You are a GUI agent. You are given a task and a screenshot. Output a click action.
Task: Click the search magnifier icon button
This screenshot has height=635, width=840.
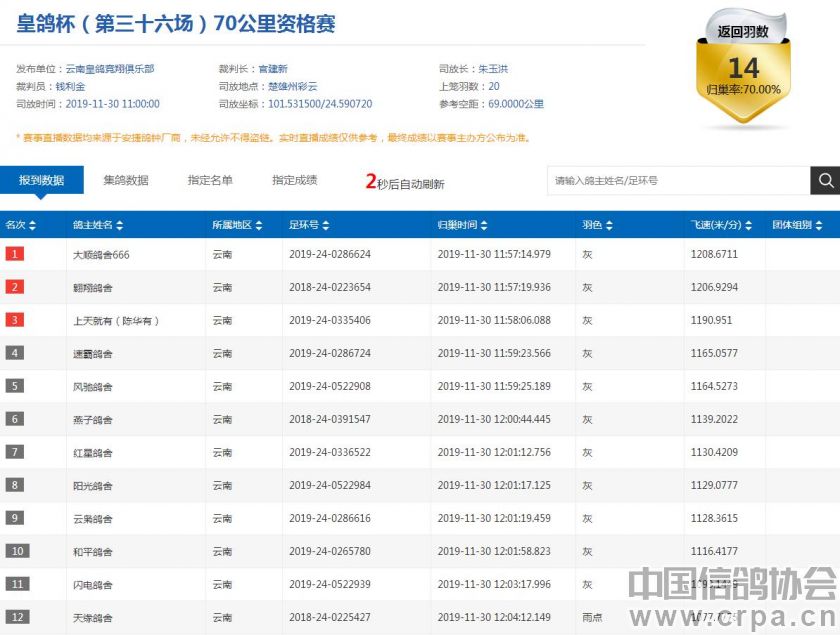click(x=825, y=181)
